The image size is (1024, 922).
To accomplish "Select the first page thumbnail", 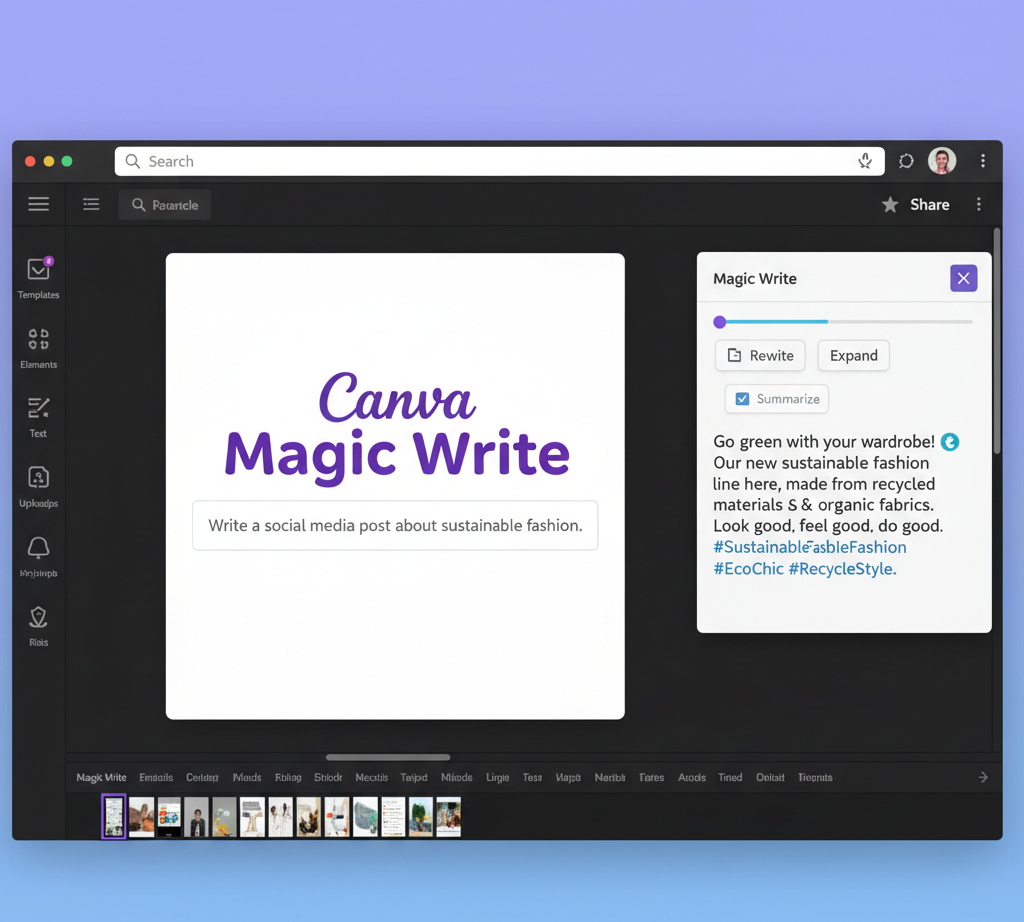I will pos(113,817).
